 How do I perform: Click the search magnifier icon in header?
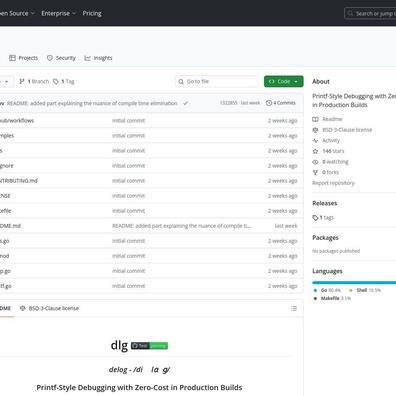(350, 13)
